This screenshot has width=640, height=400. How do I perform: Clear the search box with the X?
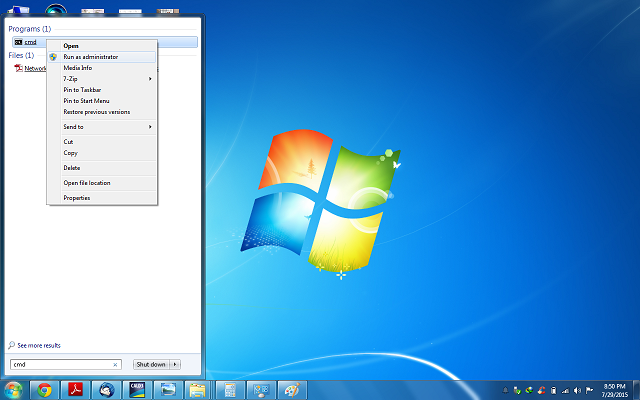[x=115, y=365]
